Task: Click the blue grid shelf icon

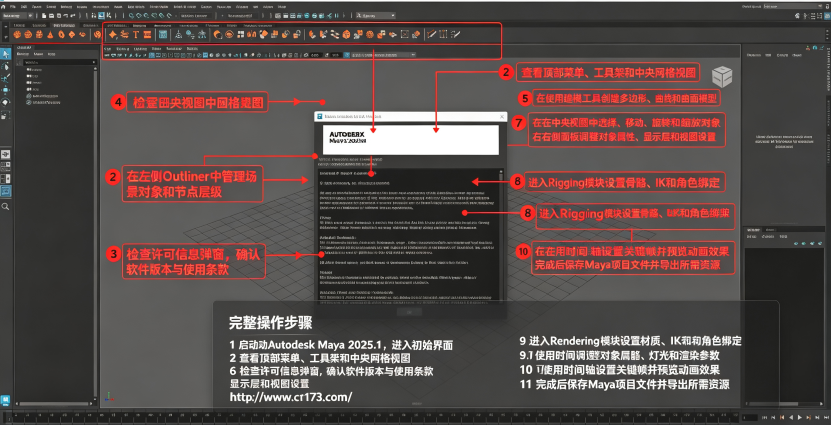Action: tap(163, 34)
